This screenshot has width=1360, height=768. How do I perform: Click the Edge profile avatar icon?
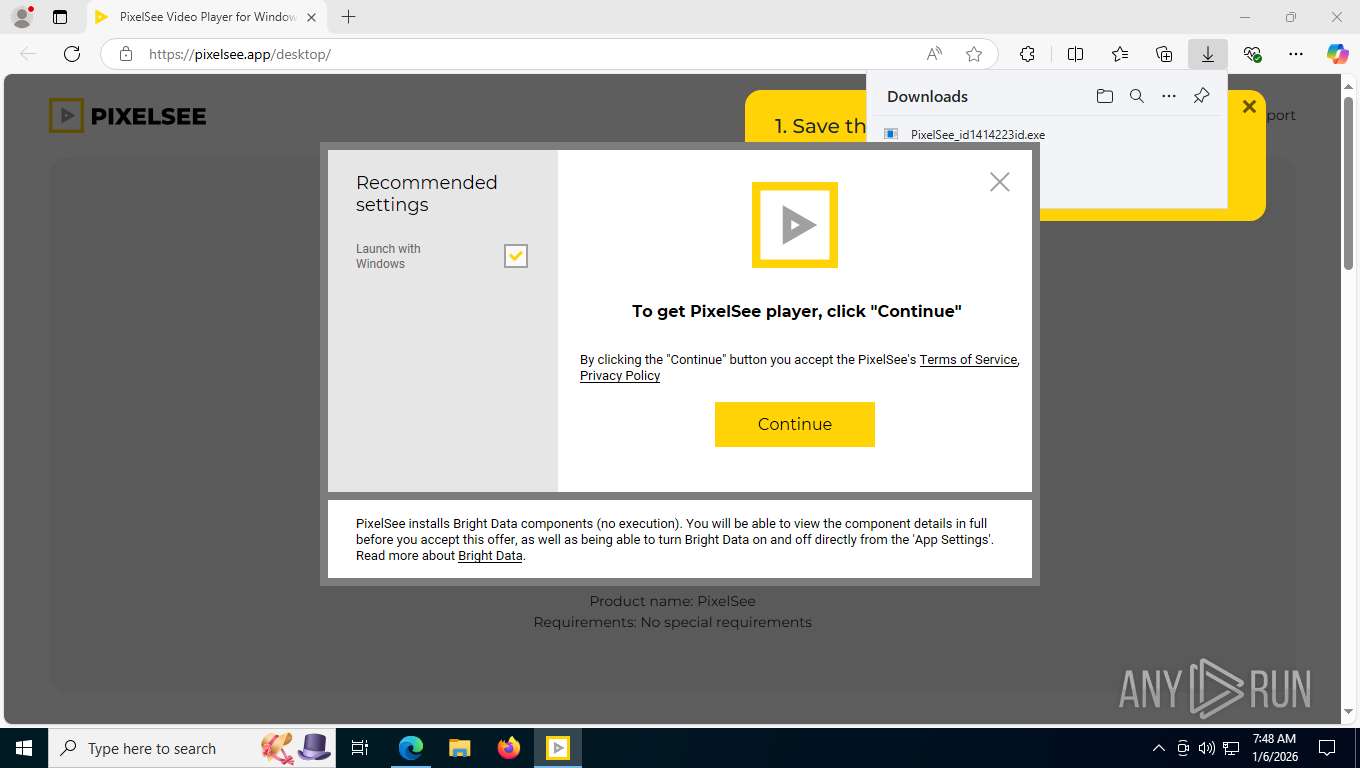point(21,17)
